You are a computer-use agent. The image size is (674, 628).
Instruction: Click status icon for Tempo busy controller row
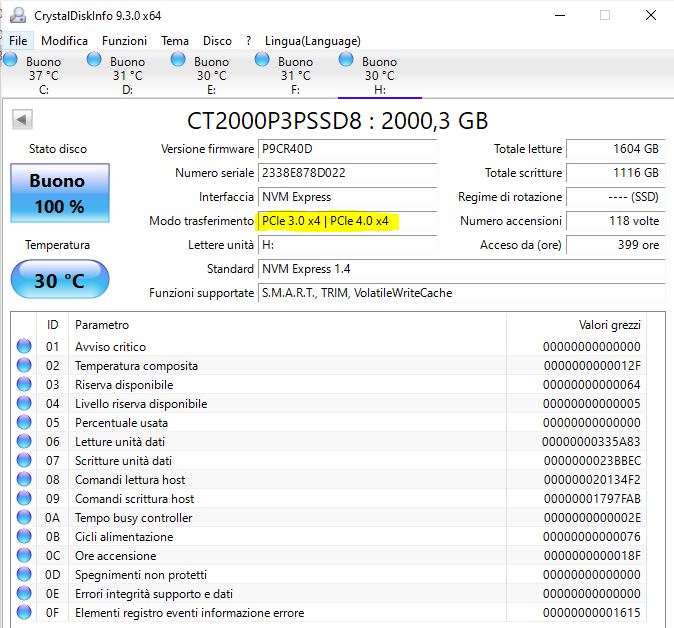click(24, 517)
